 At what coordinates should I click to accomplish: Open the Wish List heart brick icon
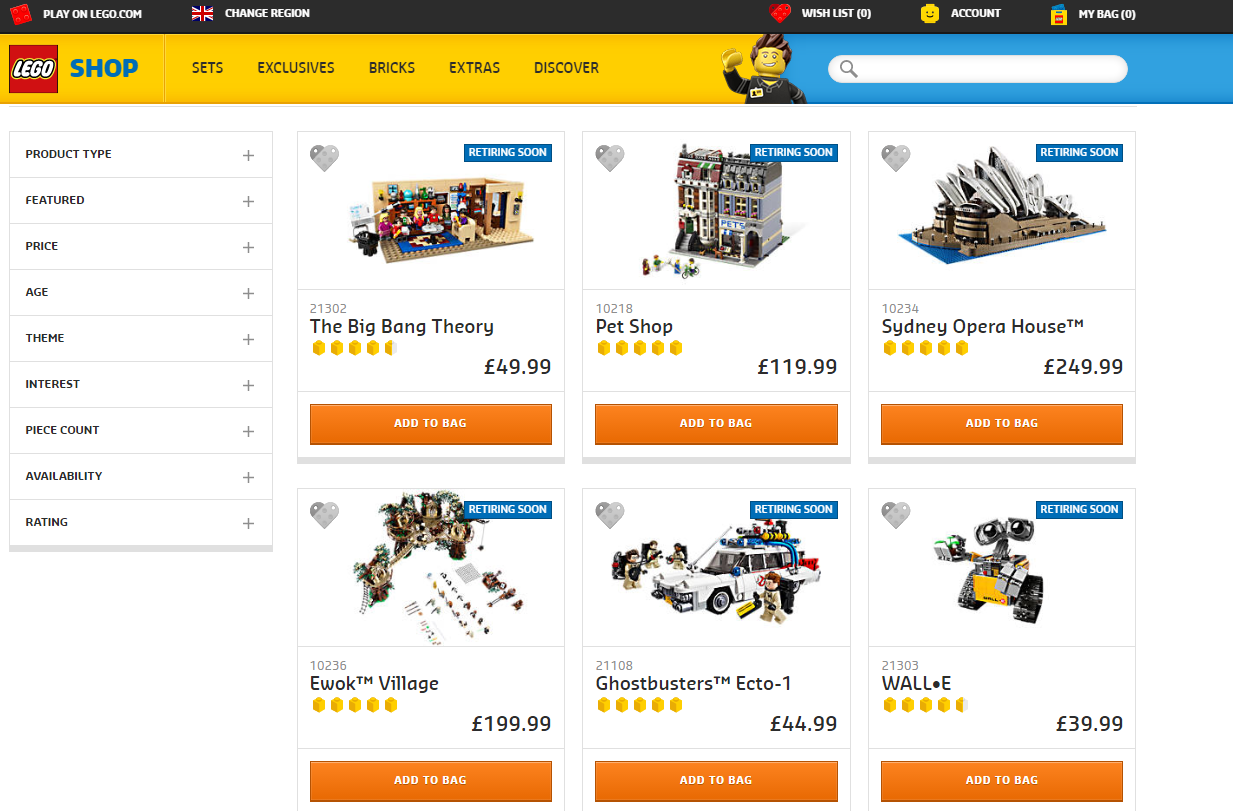(780, 13)
